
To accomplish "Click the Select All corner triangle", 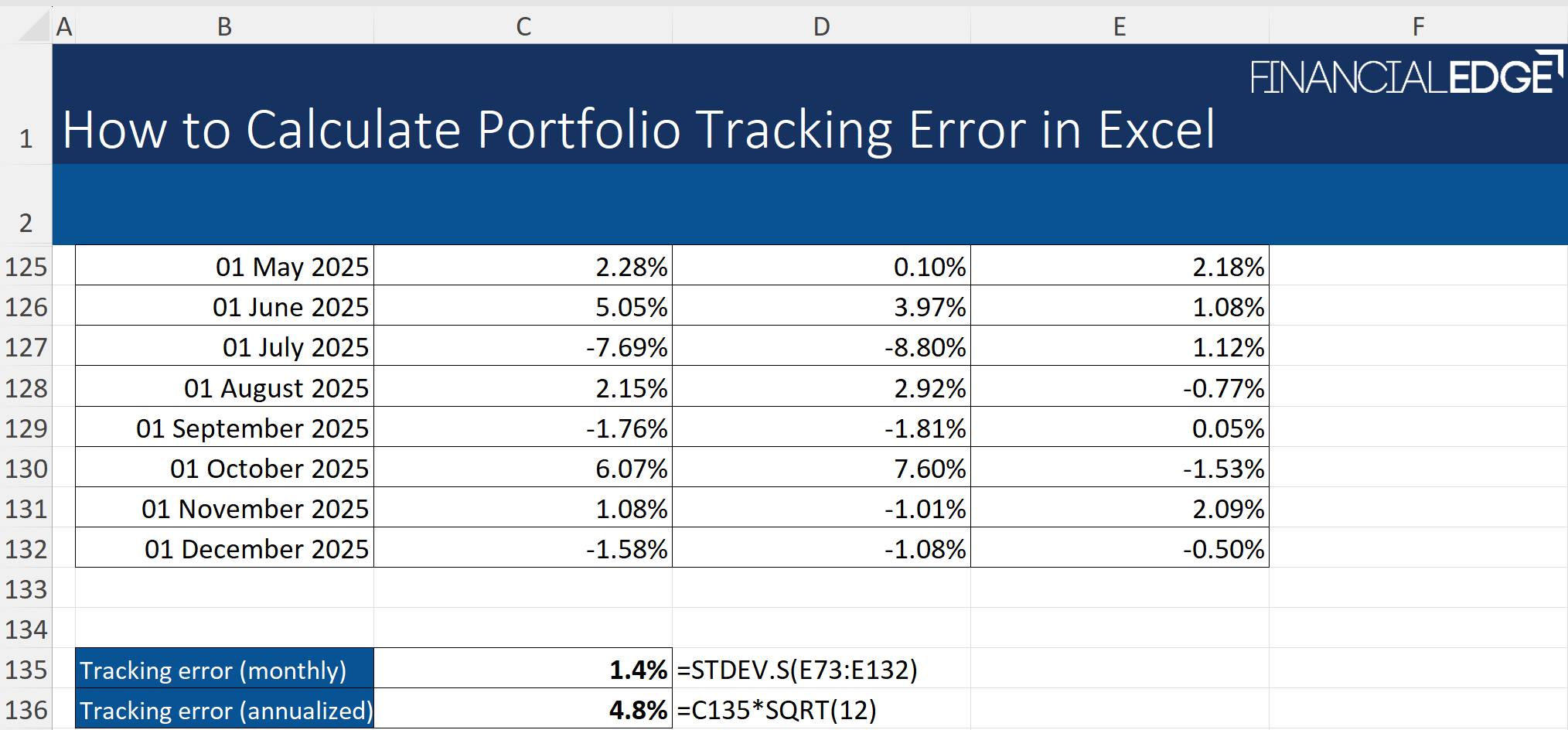I will (x=35, y=27).
